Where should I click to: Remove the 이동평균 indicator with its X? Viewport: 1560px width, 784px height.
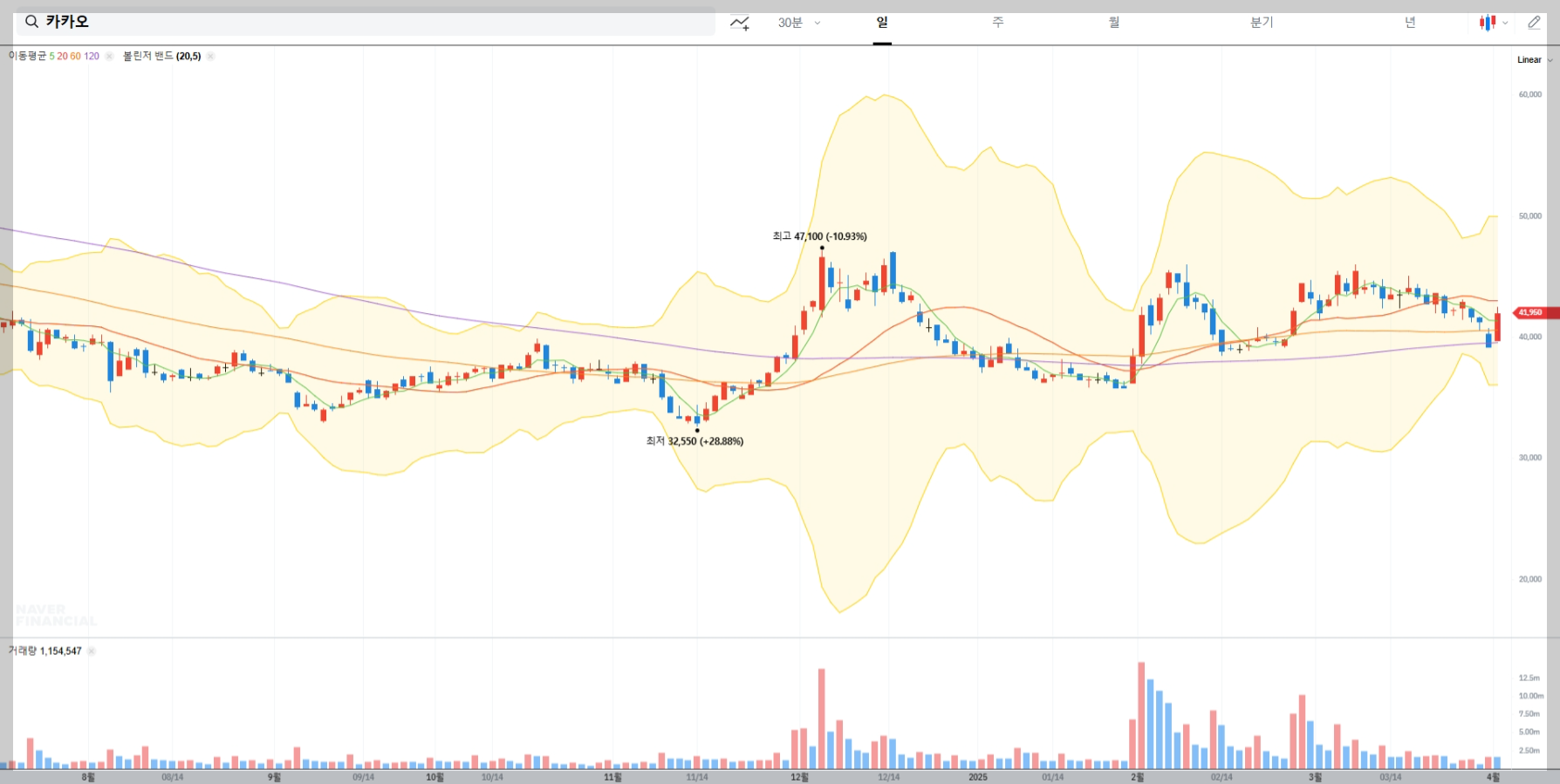point(109,56)
